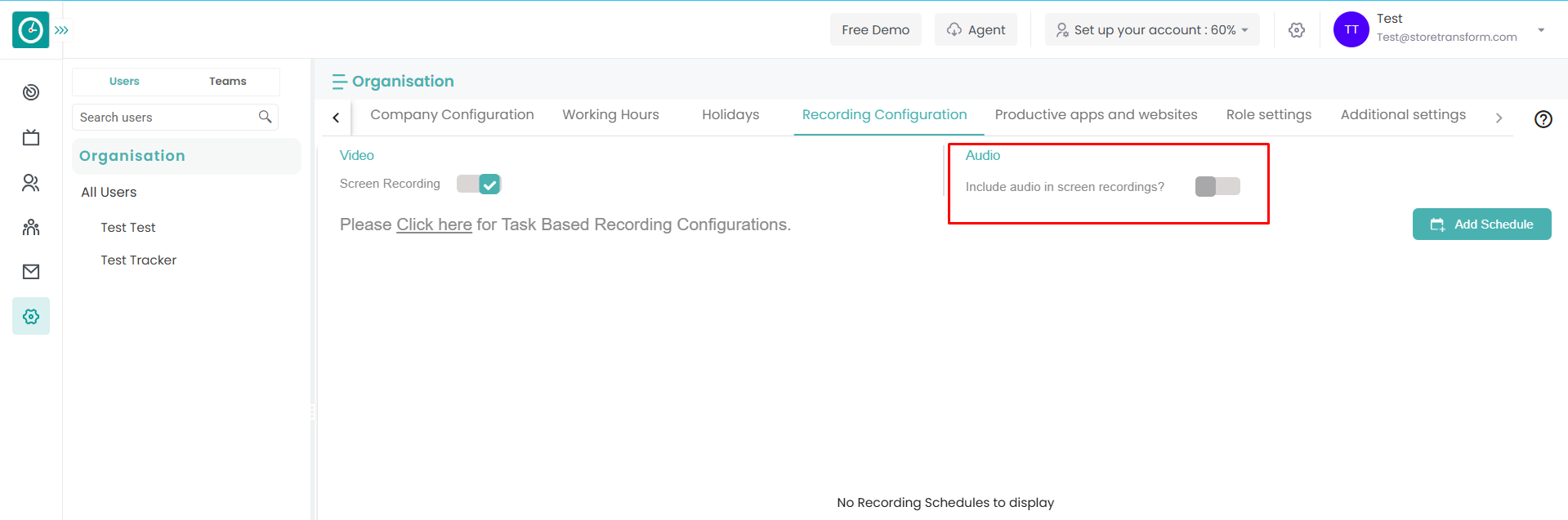
Task: Click the Audio section heading
Action: tap(983, 155)
